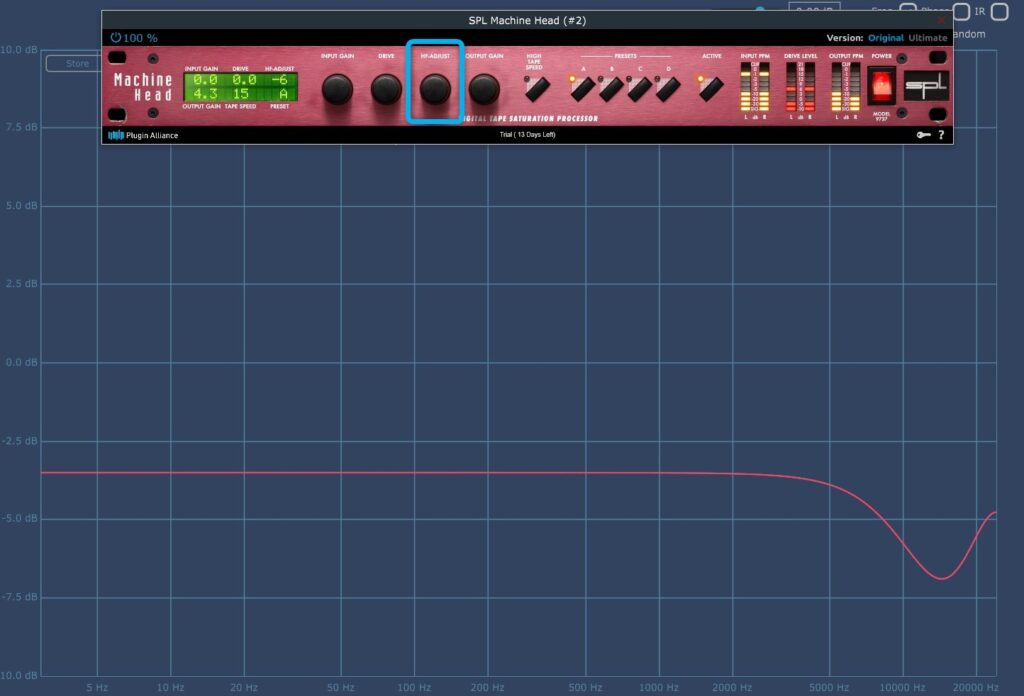Toggle the High Tape Speed switch
The height and width of the screenshot is (696, 1024).
pos(535,88)
